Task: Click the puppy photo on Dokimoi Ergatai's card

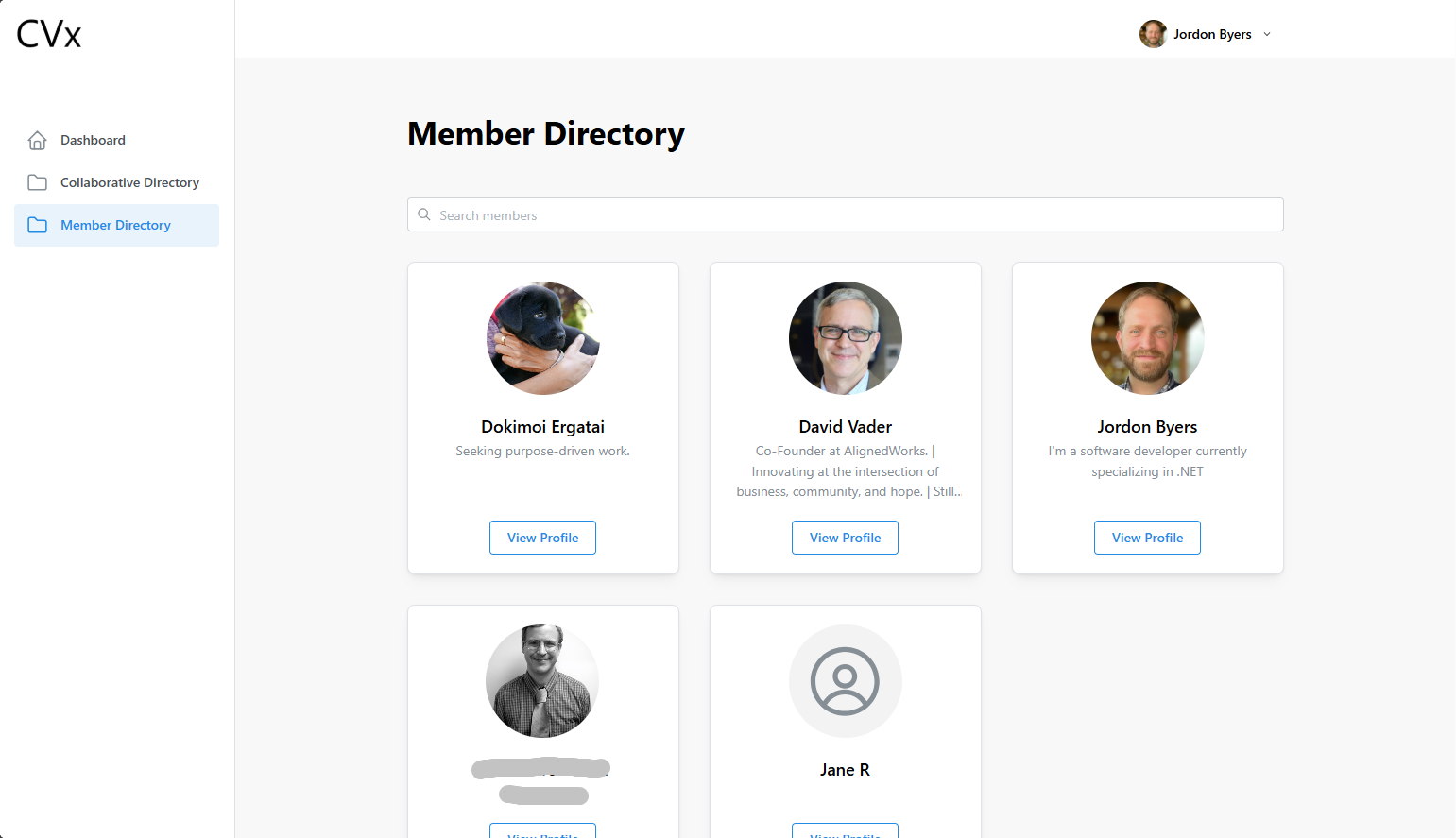Action: tap(542, 337)
